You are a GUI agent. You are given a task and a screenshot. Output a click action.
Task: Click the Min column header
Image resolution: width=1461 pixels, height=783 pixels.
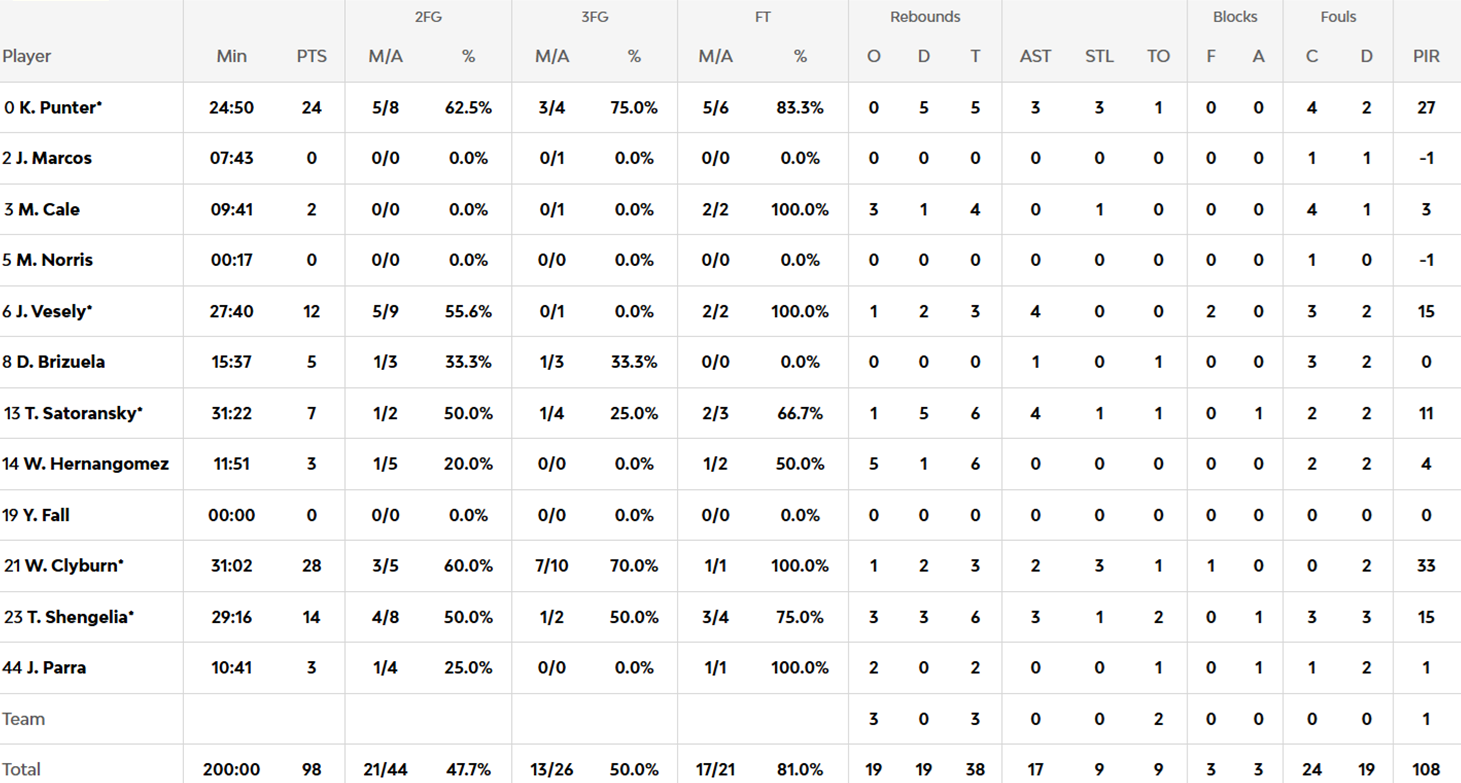[x=231, y=56]
